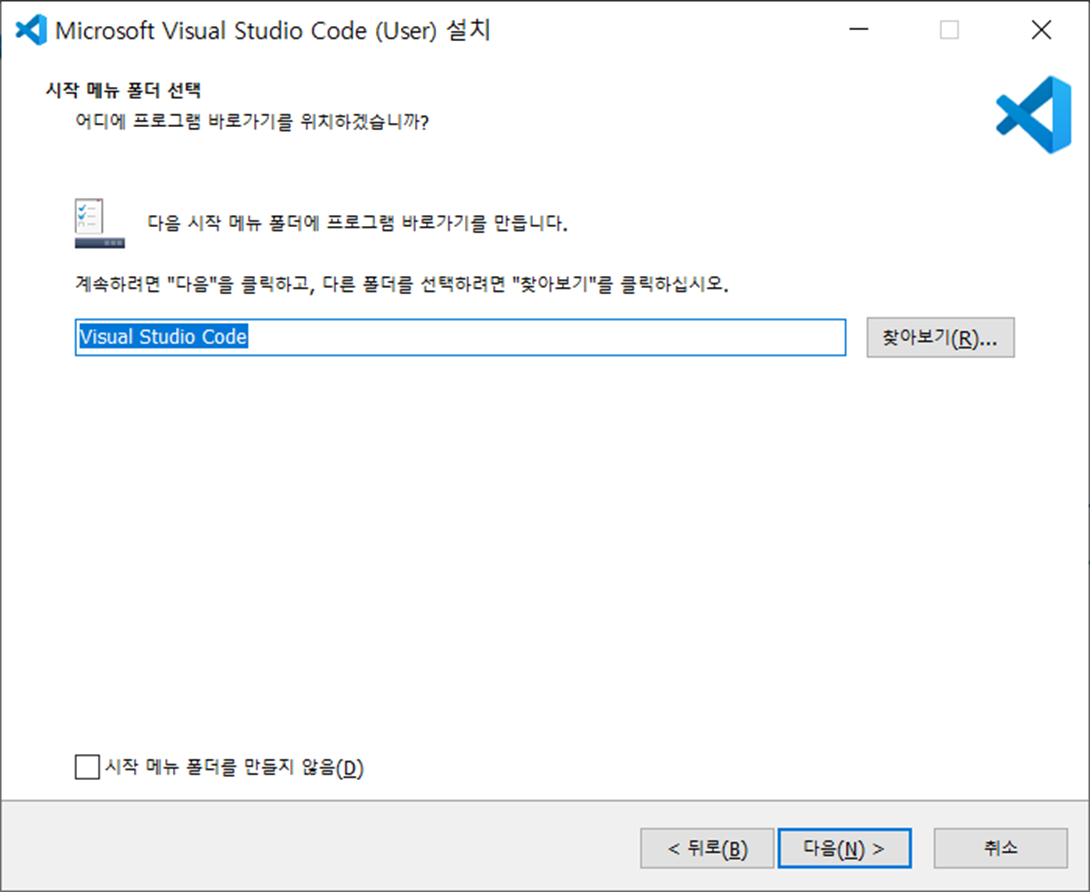Click the heading '시작 메뉴 폴더 선택'
Viewport: 1090px width, 892px height.
pos(123,90)
